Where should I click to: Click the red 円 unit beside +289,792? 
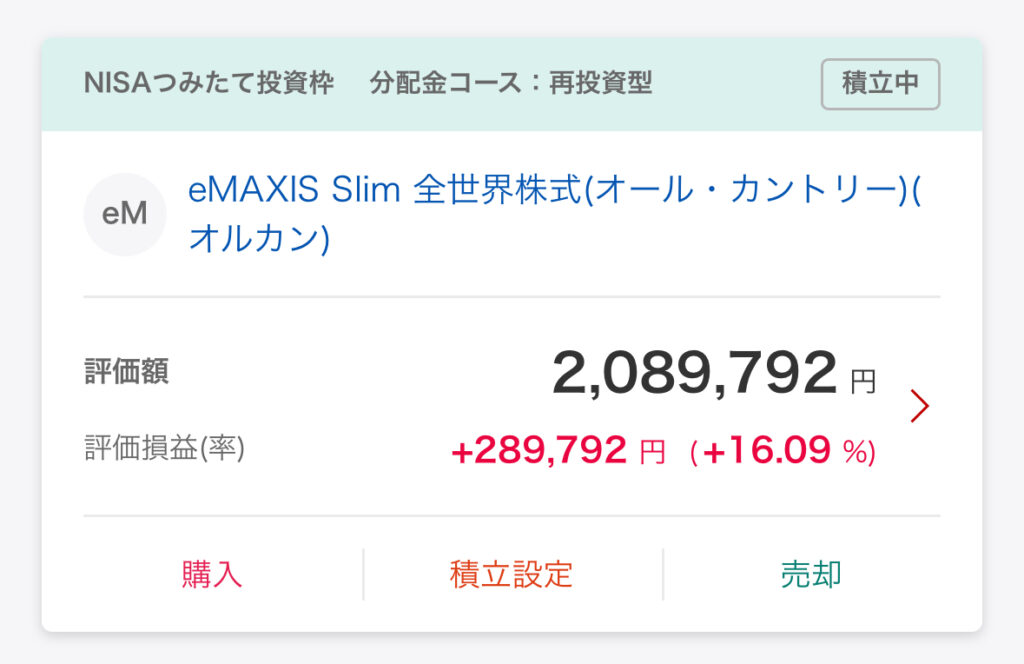point(652,452)
